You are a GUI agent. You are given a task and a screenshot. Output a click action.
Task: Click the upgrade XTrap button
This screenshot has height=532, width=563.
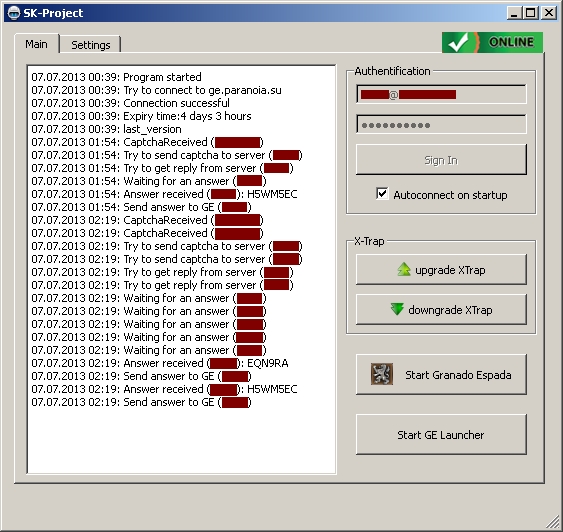coord(441,270)
